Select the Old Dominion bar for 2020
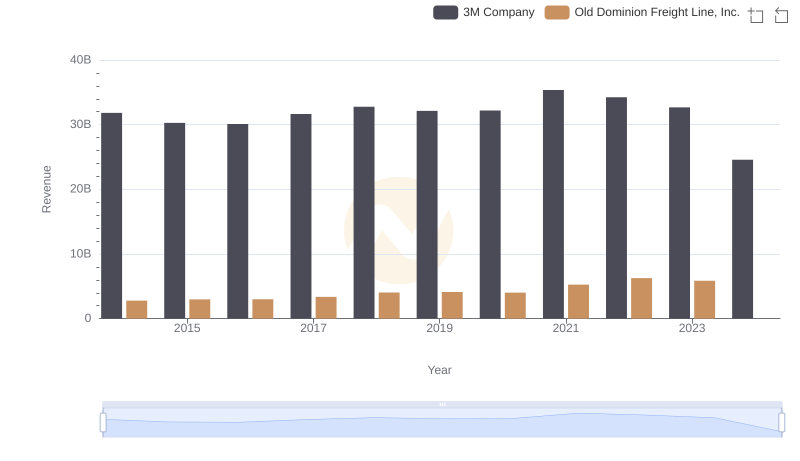Image resolution: width=800 pixels, height=461 pixels. tap(515, 305)
